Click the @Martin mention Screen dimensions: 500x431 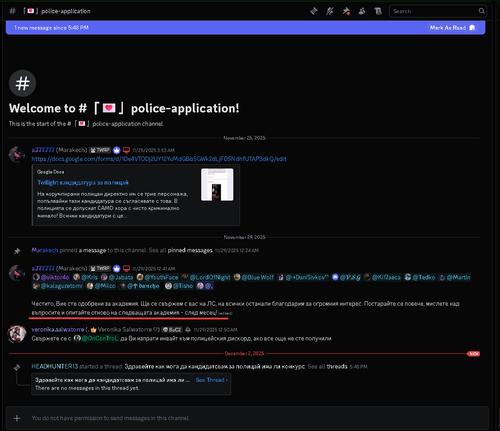coord(455,277)
